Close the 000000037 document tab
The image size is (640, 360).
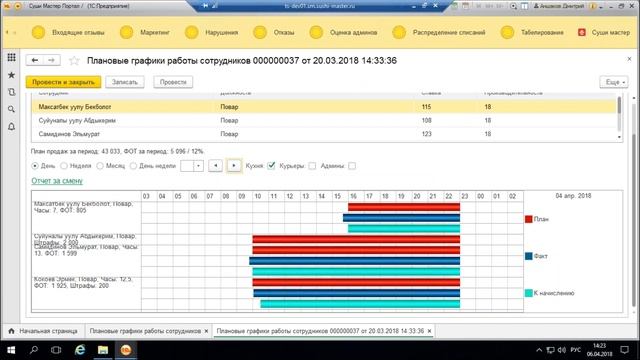click(429, 331)
